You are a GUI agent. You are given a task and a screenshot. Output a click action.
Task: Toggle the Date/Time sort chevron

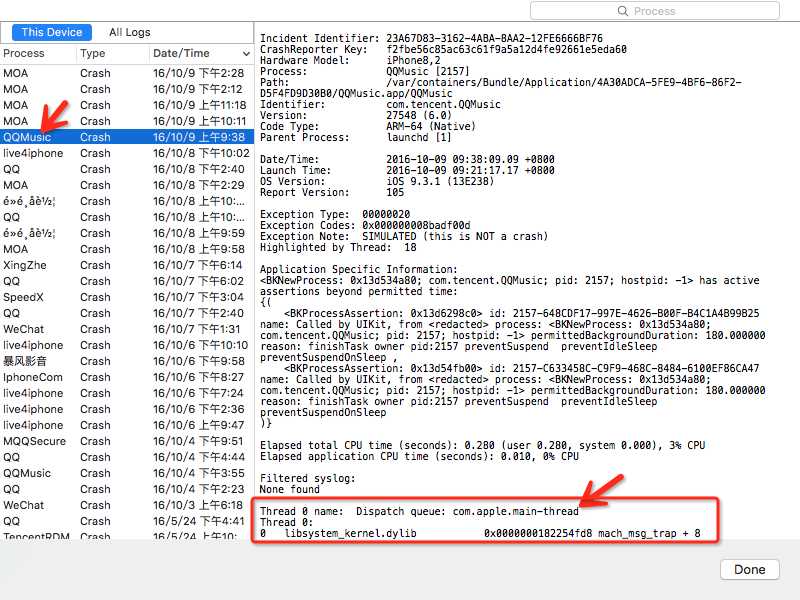pyautogui.click(x=246, y=54)
